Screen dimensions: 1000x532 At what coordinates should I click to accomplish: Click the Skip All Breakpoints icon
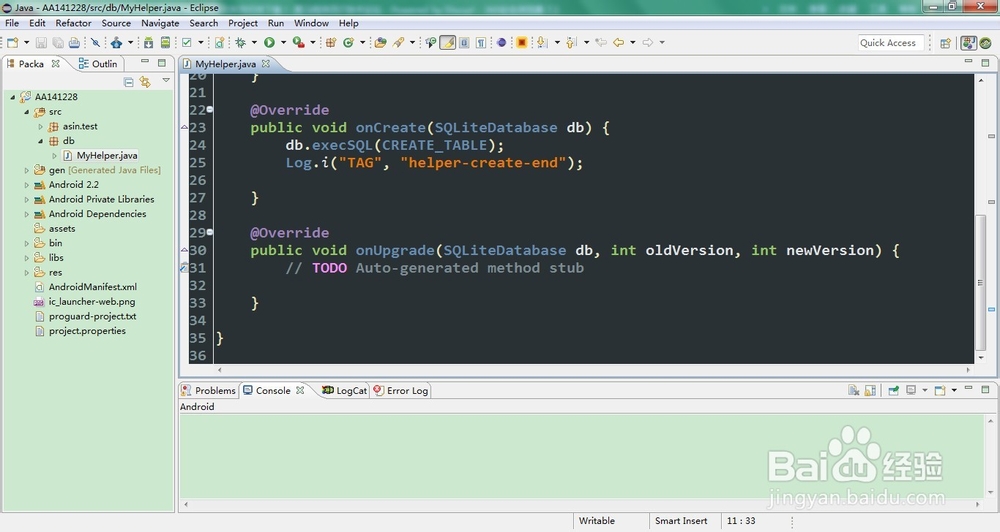[95, 43]
